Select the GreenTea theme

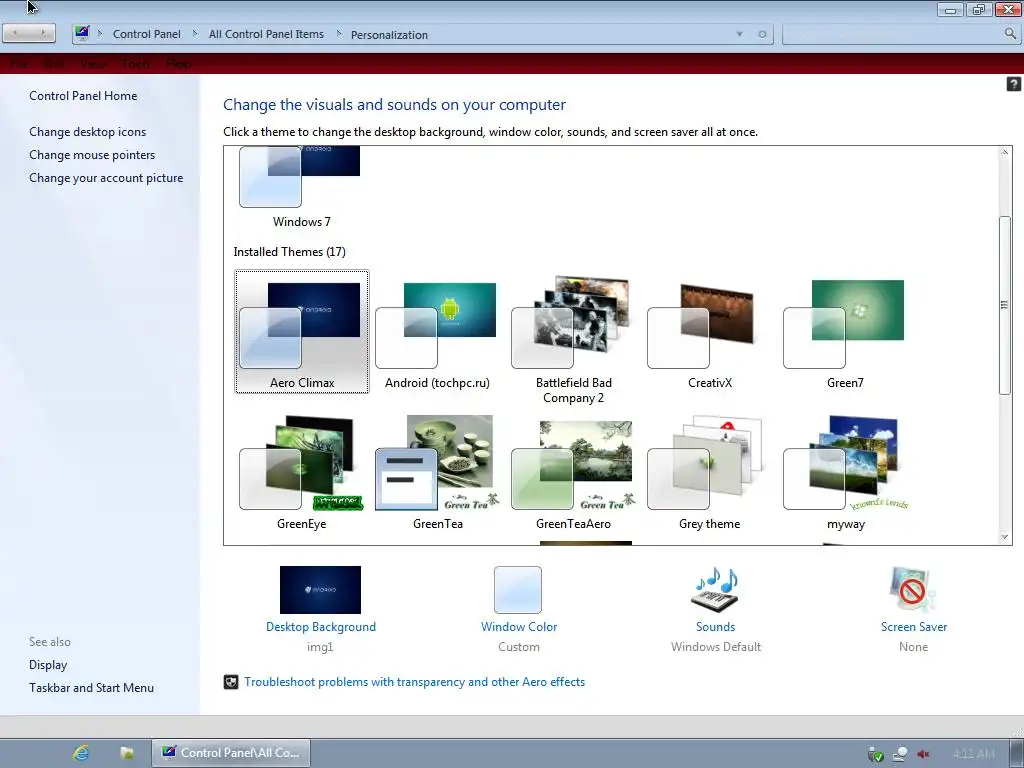pos(438,473)
